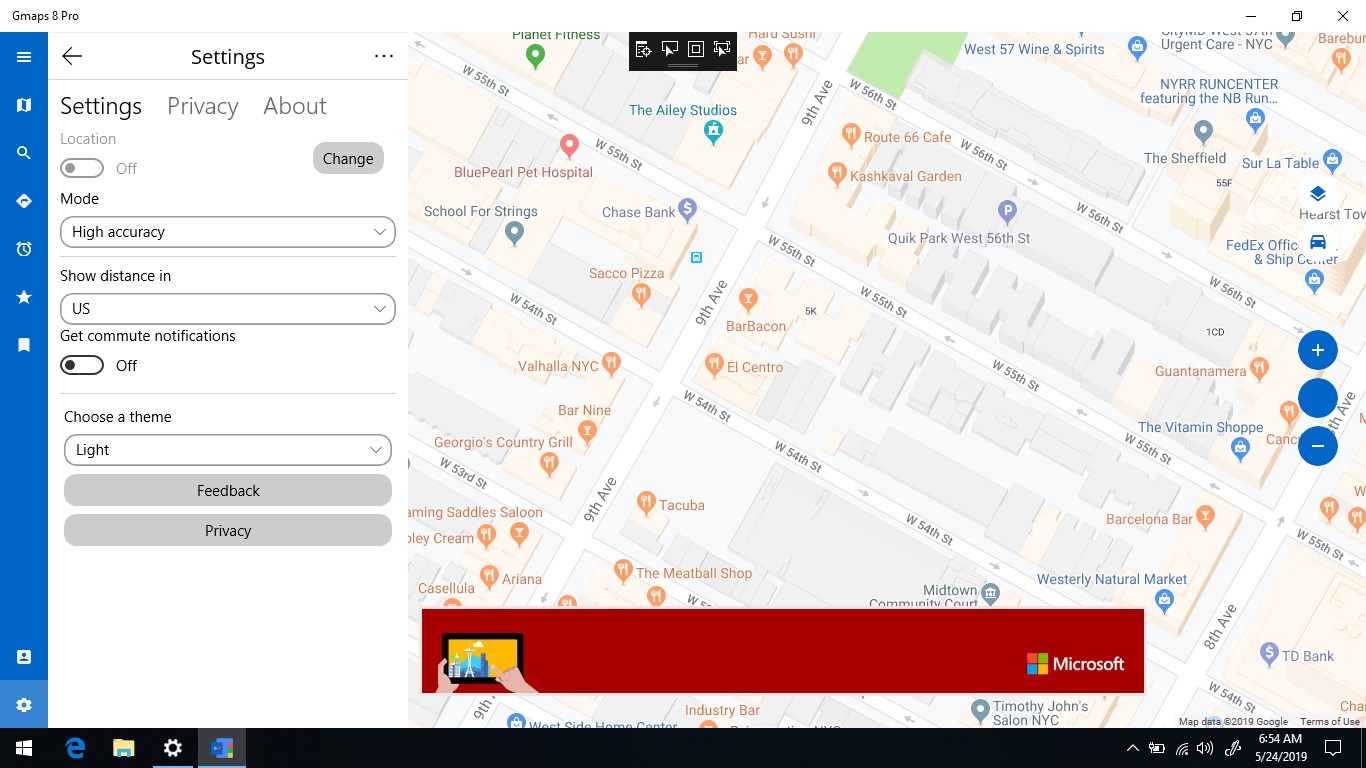Expand the Mode High accuracy dropdown
This screenshot has width=1366, height=768.
click(x=228, y=232)
